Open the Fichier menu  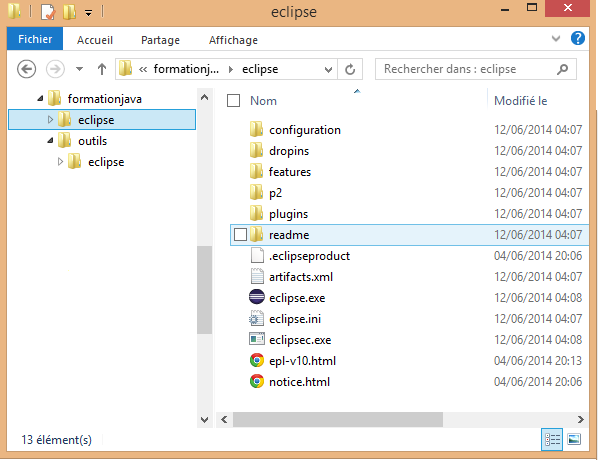(35, 39)
